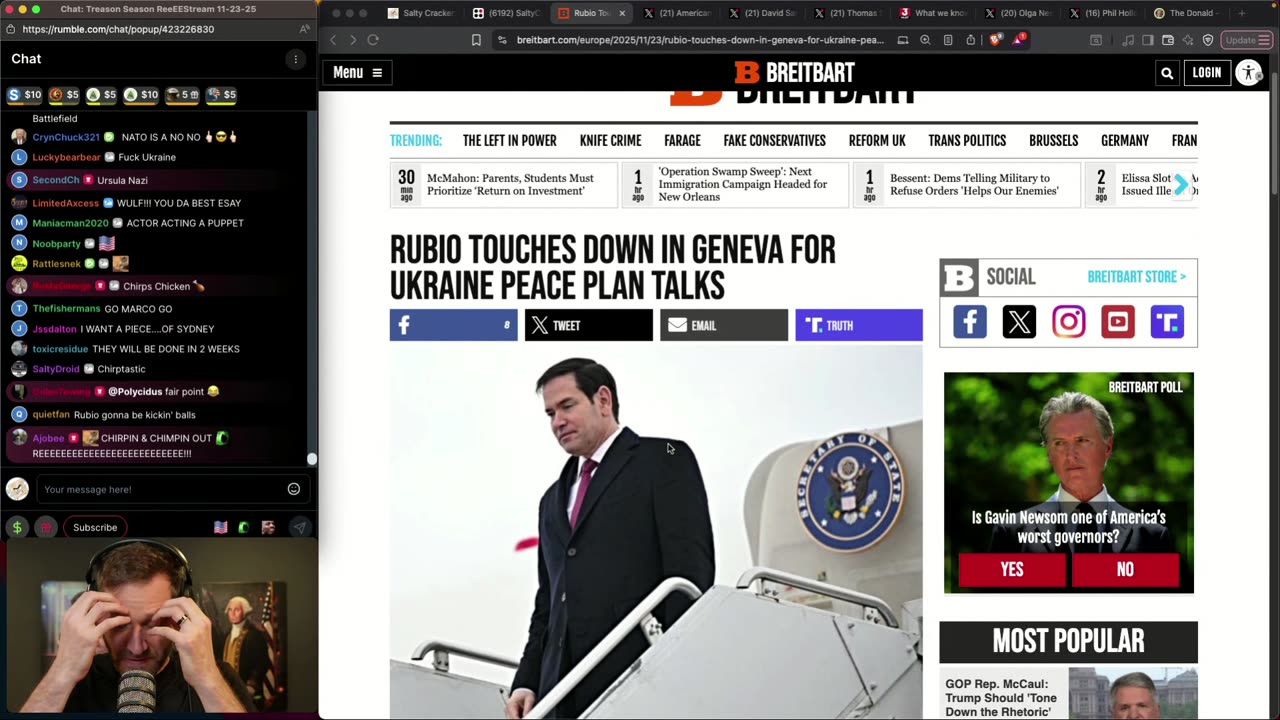
Task: Switch to (21) David Sa tab
Action: pyautogui.click(x=764, y=13)
